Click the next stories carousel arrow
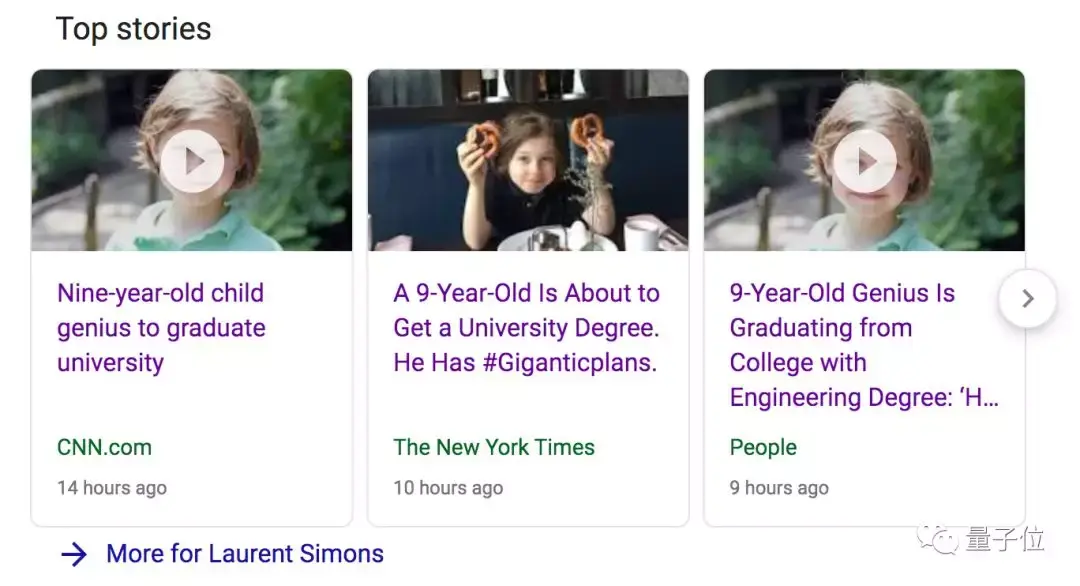This screenshot has width=1080, height=586. pyautogui.click(x=1027, y=298)
